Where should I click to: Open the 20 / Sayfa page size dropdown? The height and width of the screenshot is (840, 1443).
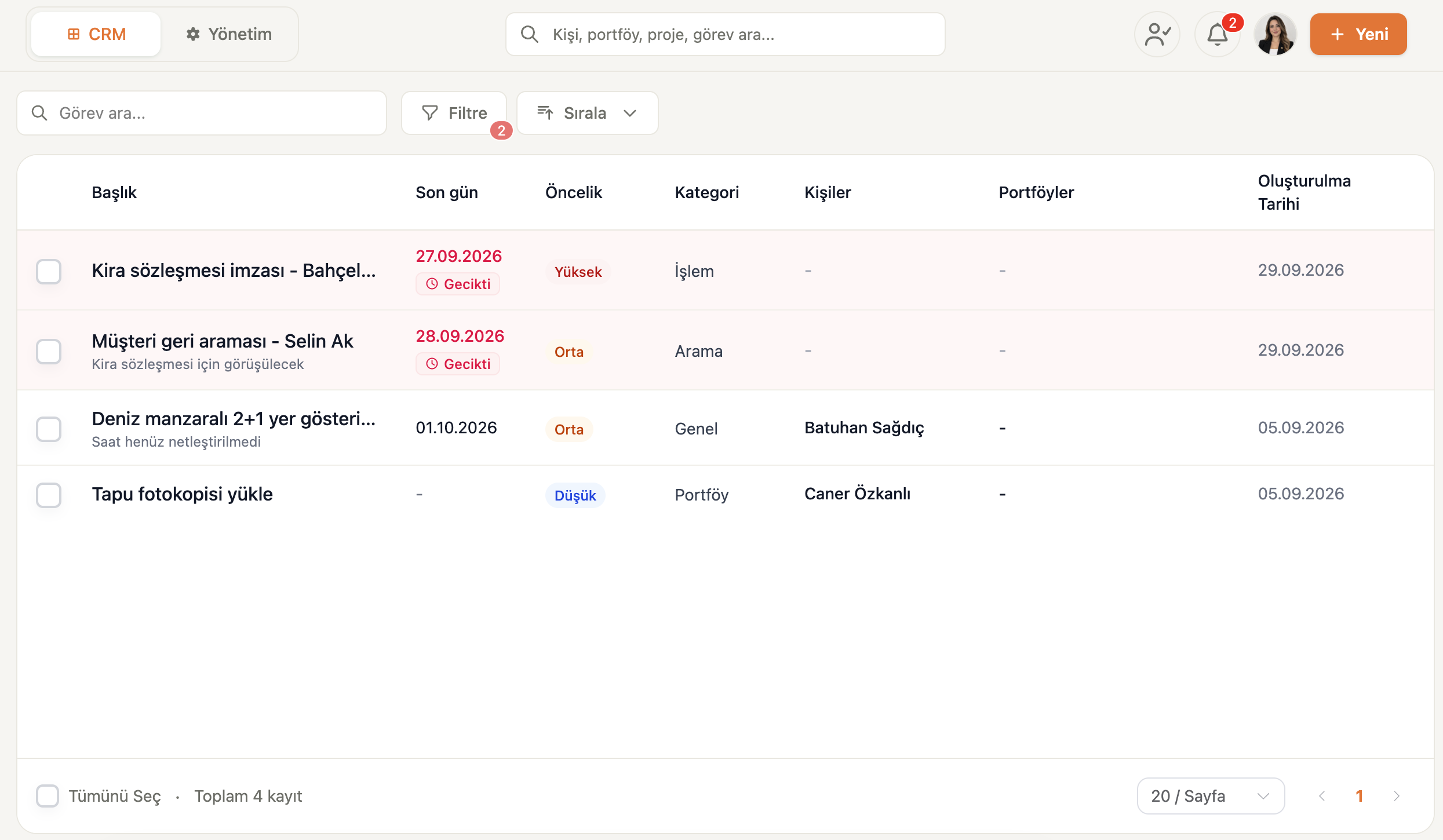click(x=1211, y=796)
